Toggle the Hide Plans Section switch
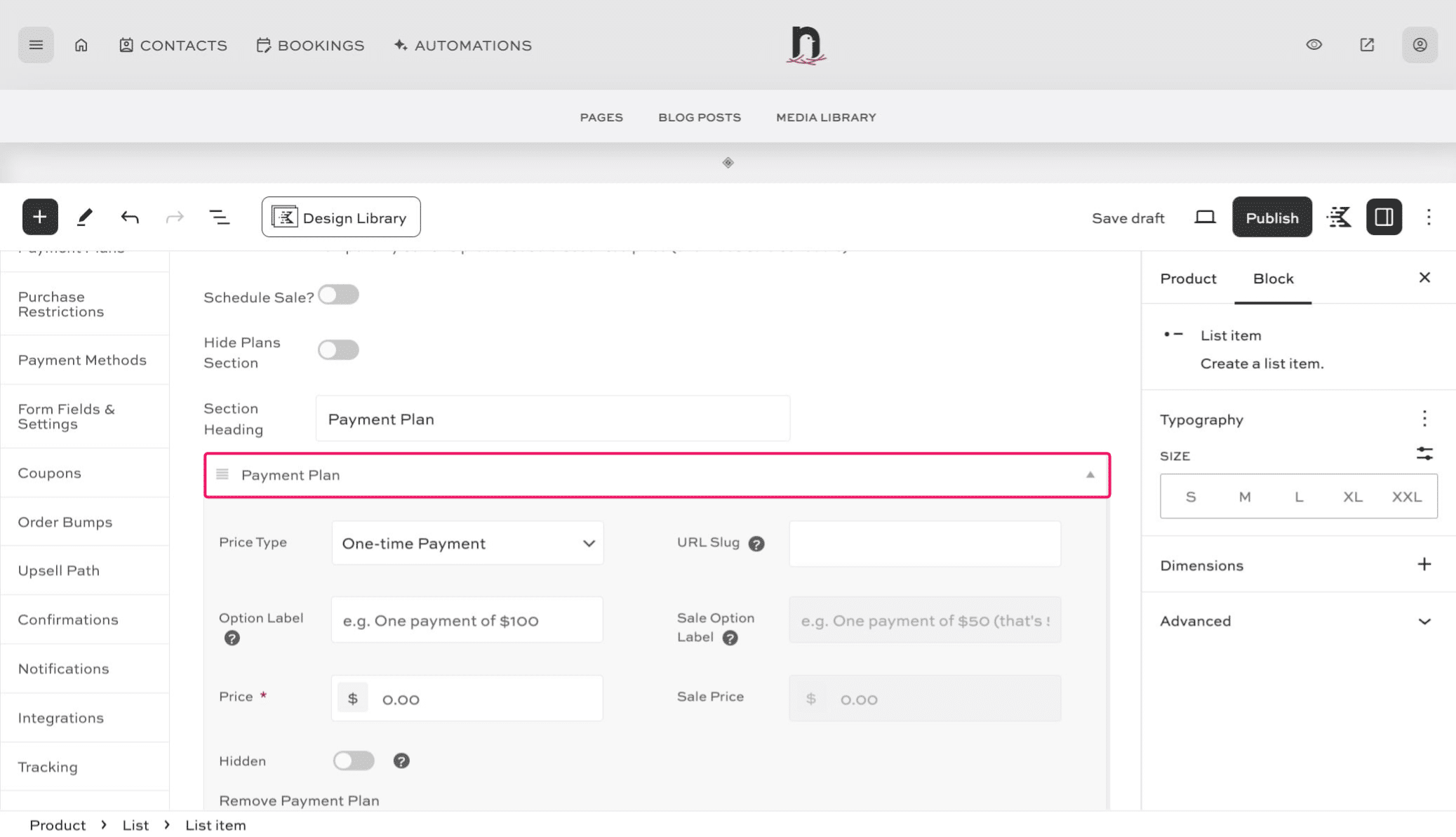The height and width of the screenshot is (837, 1456). [339, 349]
